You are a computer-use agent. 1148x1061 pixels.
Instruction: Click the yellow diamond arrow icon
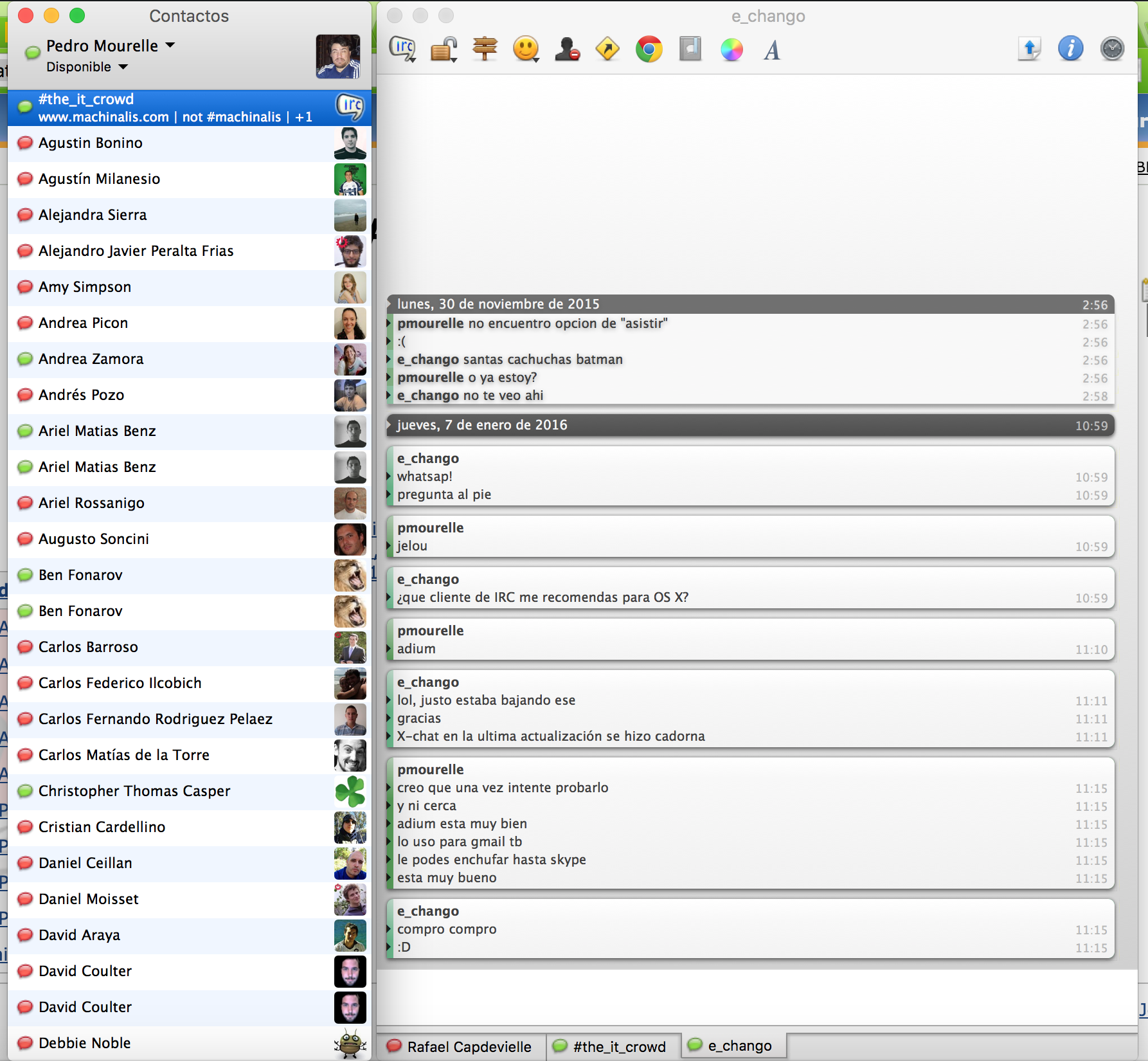(x=608, y=49)
